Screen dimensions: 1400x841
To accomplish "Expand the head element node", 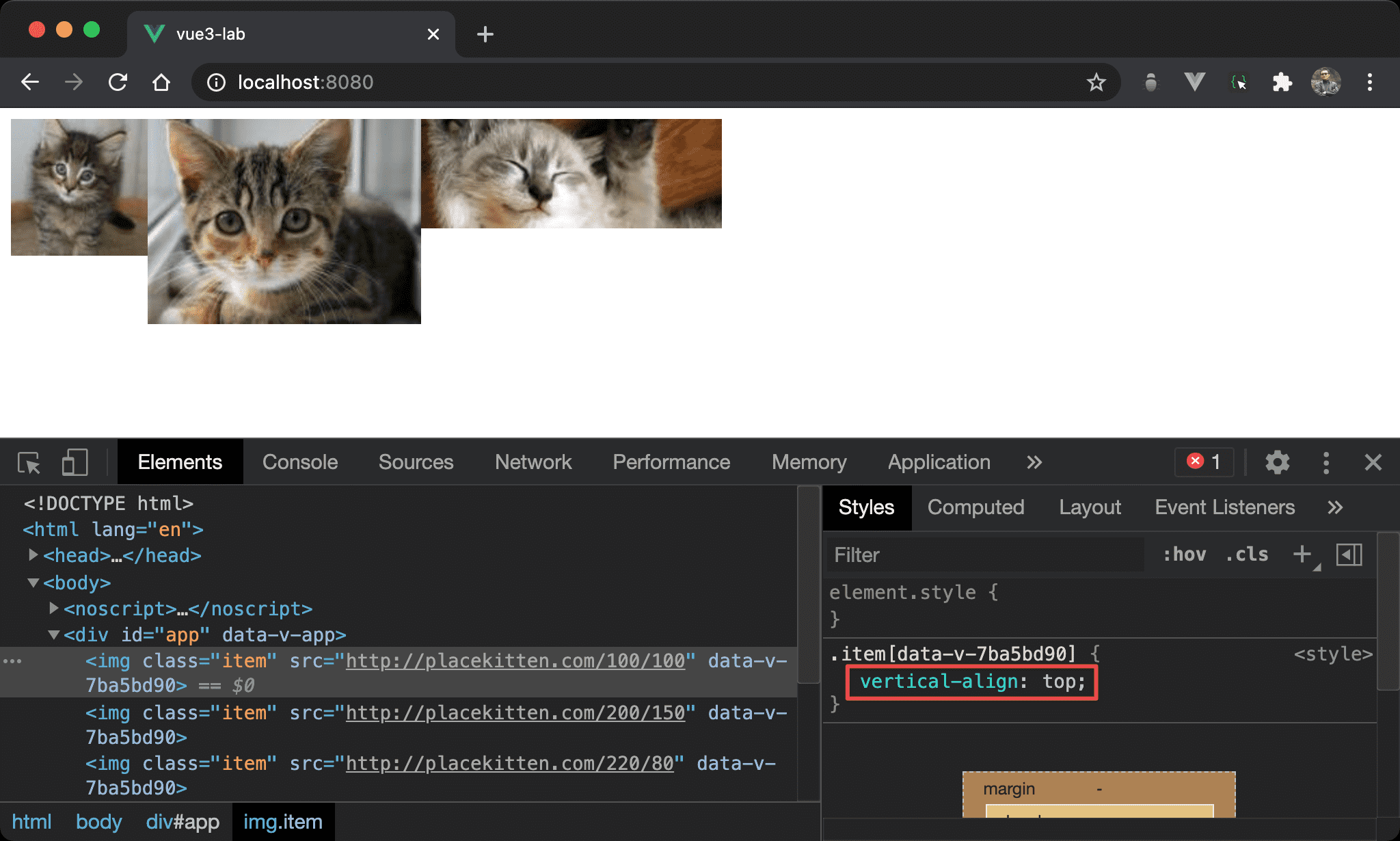I will (x=33, y=555).
